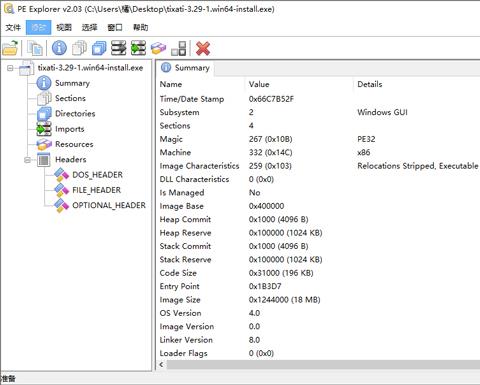Screen dimensions: 480x385
Task: Click the Image Base value 0x400000
Action: [266, 206]
